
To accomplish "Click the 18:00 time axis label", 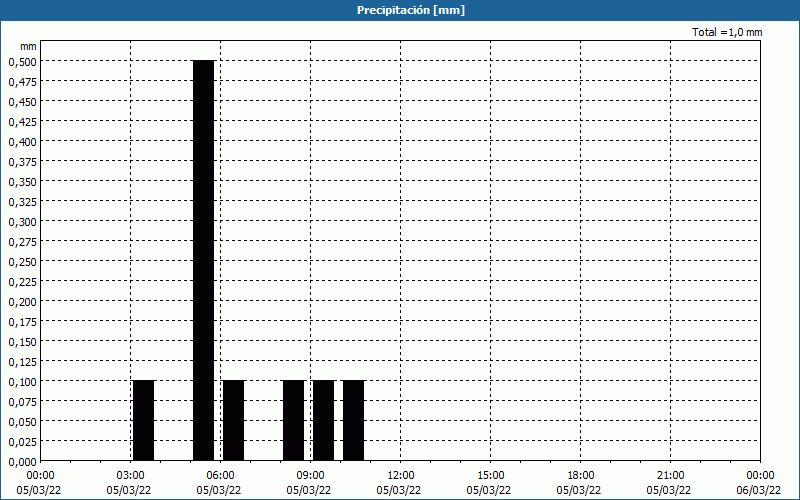I will (x=581, y=476).
